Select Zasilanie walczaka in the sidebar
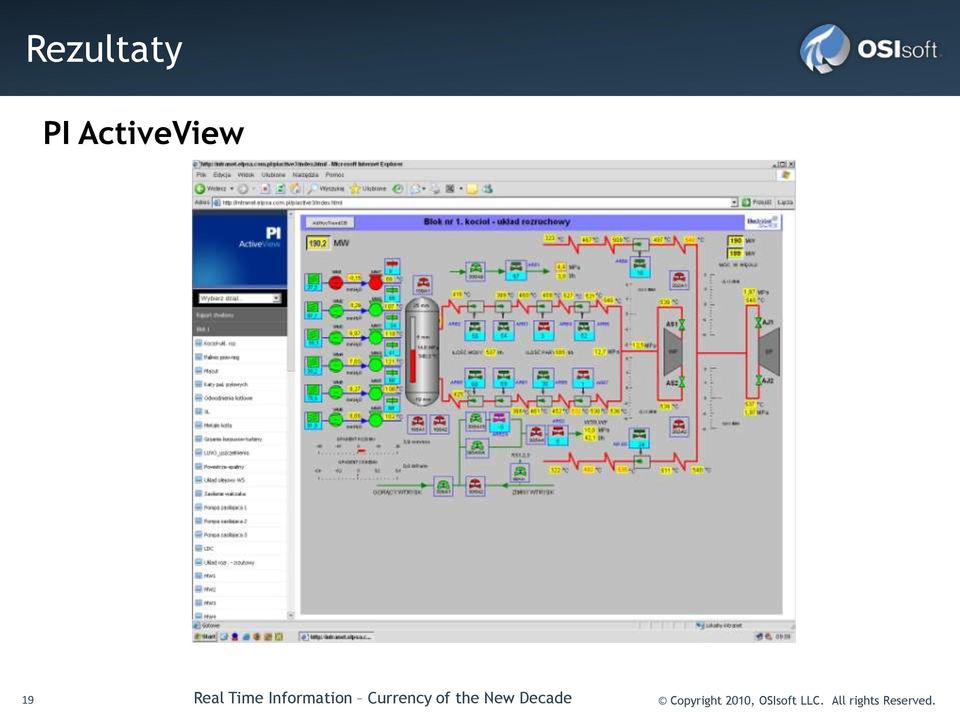Viewport: 960px width, 712px height. [225, 493]
